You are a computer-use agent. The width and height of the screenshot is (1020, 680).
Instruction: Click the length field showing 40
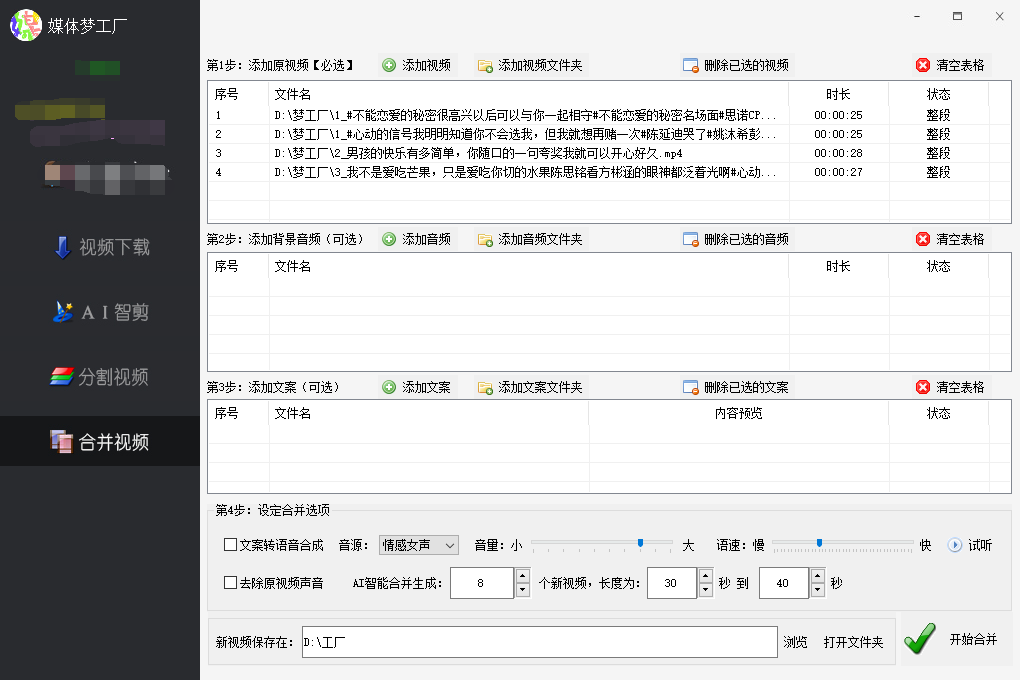(784, 583)
